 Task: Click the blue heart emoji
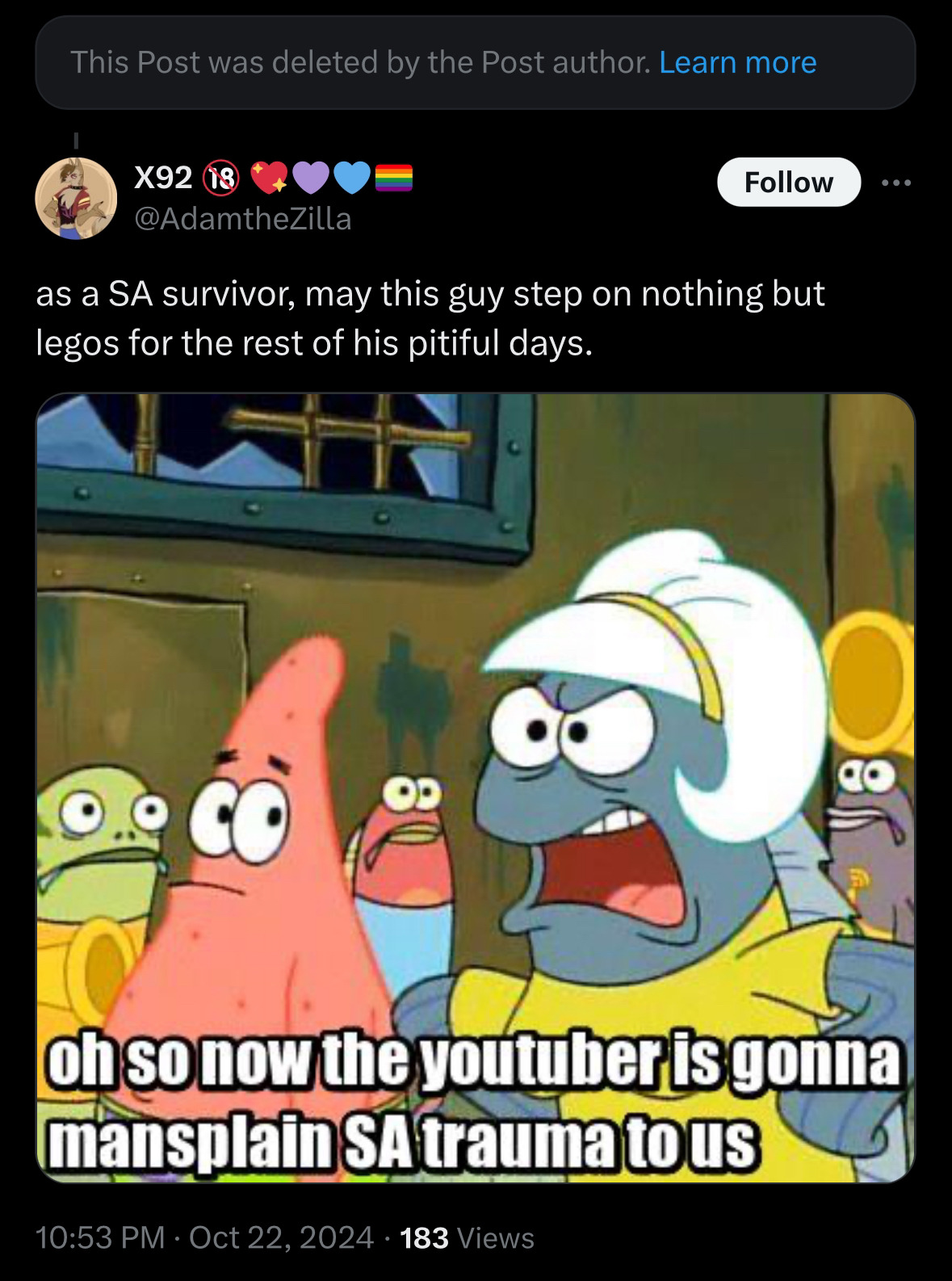tap(351, 178)
